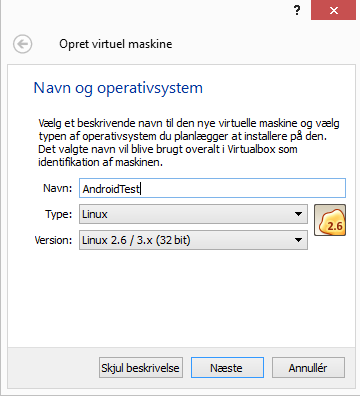Go back with the circular arrow icon
Viewport: 360px width, 396px height.
click(x=23, y=44)
